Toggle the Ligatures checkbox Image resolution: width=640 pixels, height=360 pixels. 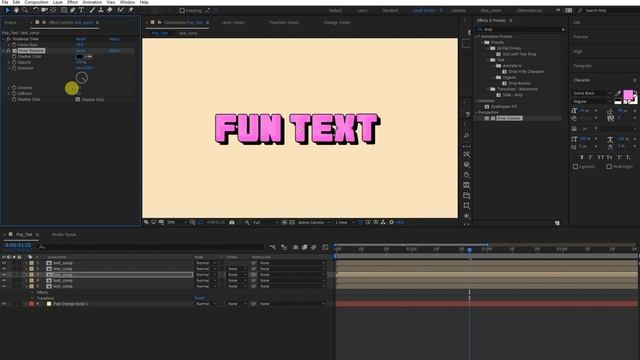click(x=575, y=167)
